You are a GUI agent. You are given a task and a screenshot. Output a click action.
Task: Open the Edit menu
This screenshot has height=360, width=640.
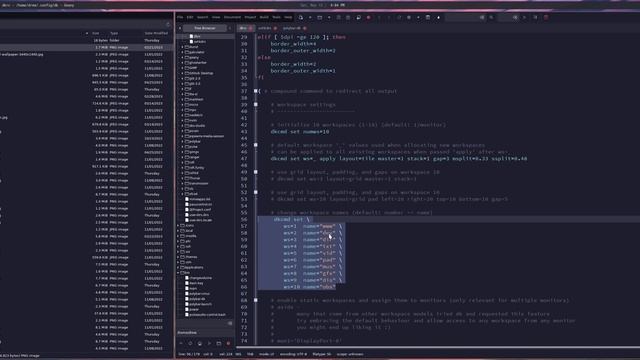tap(190, 18)
